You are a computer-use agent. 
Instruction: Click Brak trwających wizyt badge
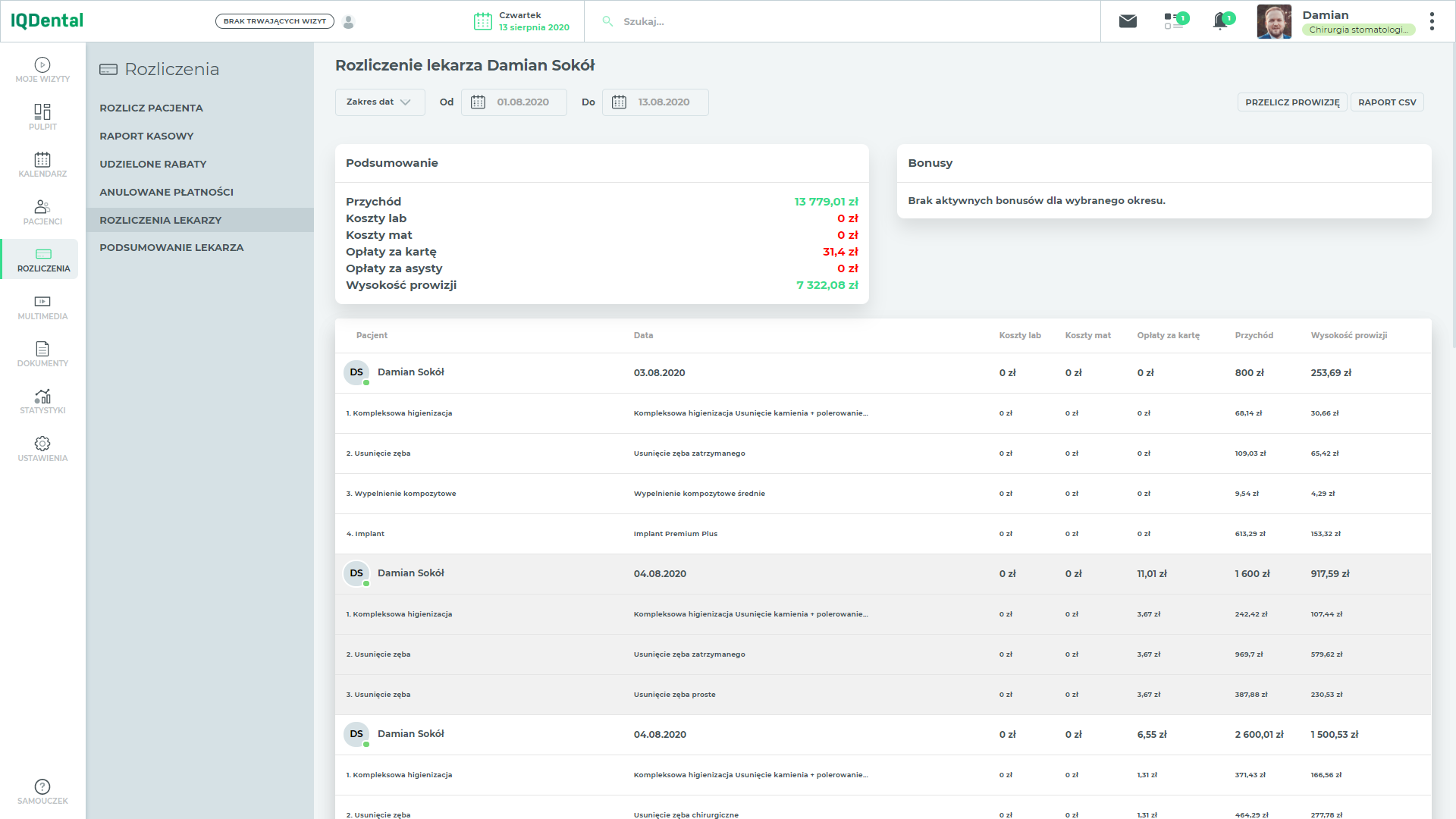coord(275,21)
